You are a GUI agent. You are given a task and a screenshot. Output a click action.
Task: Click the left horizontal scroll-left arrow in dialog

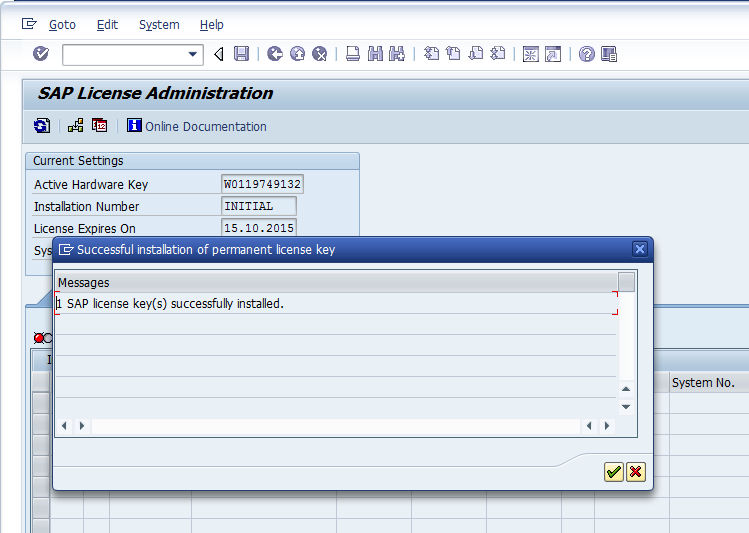click(x=64, y=426)
